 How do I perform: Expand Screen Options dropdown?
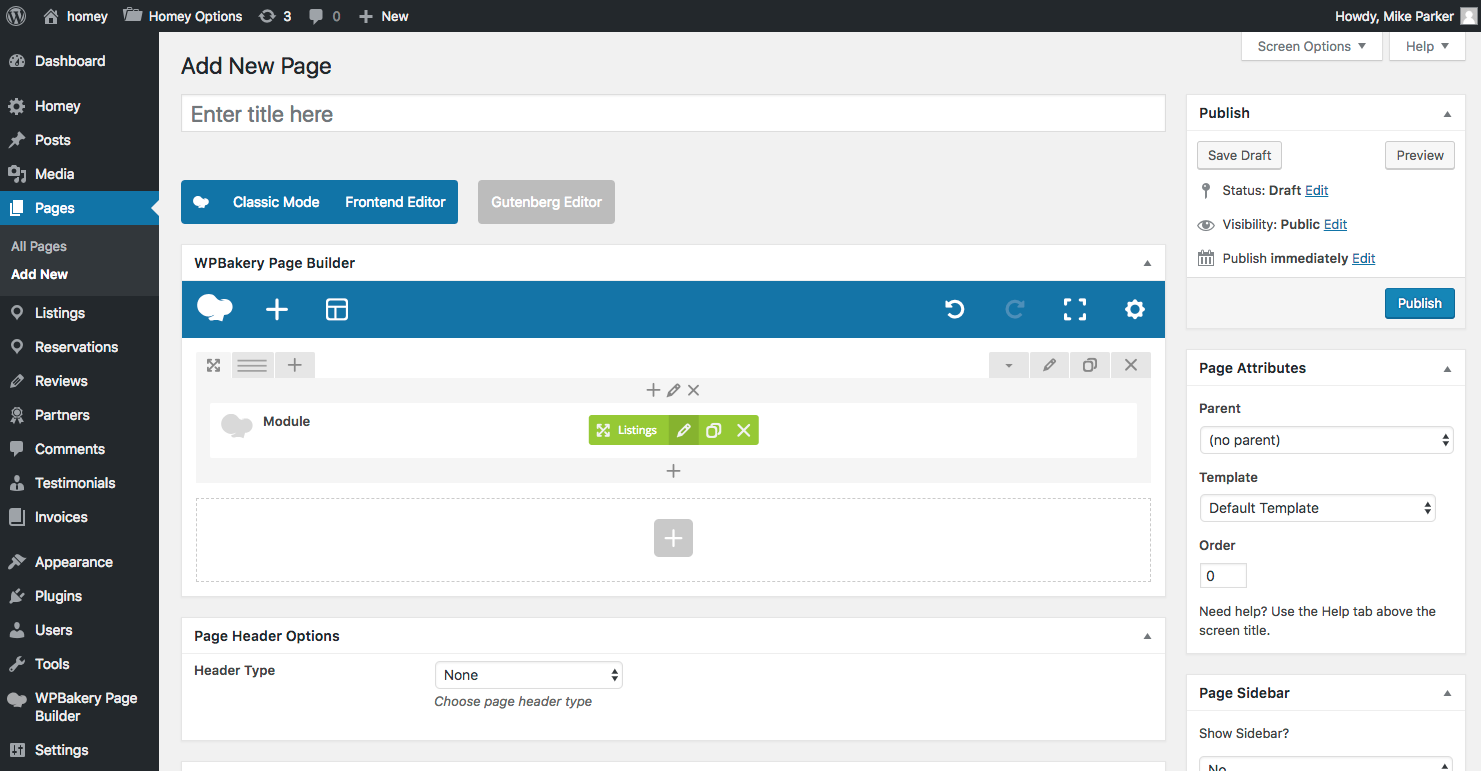[1312, 46]
